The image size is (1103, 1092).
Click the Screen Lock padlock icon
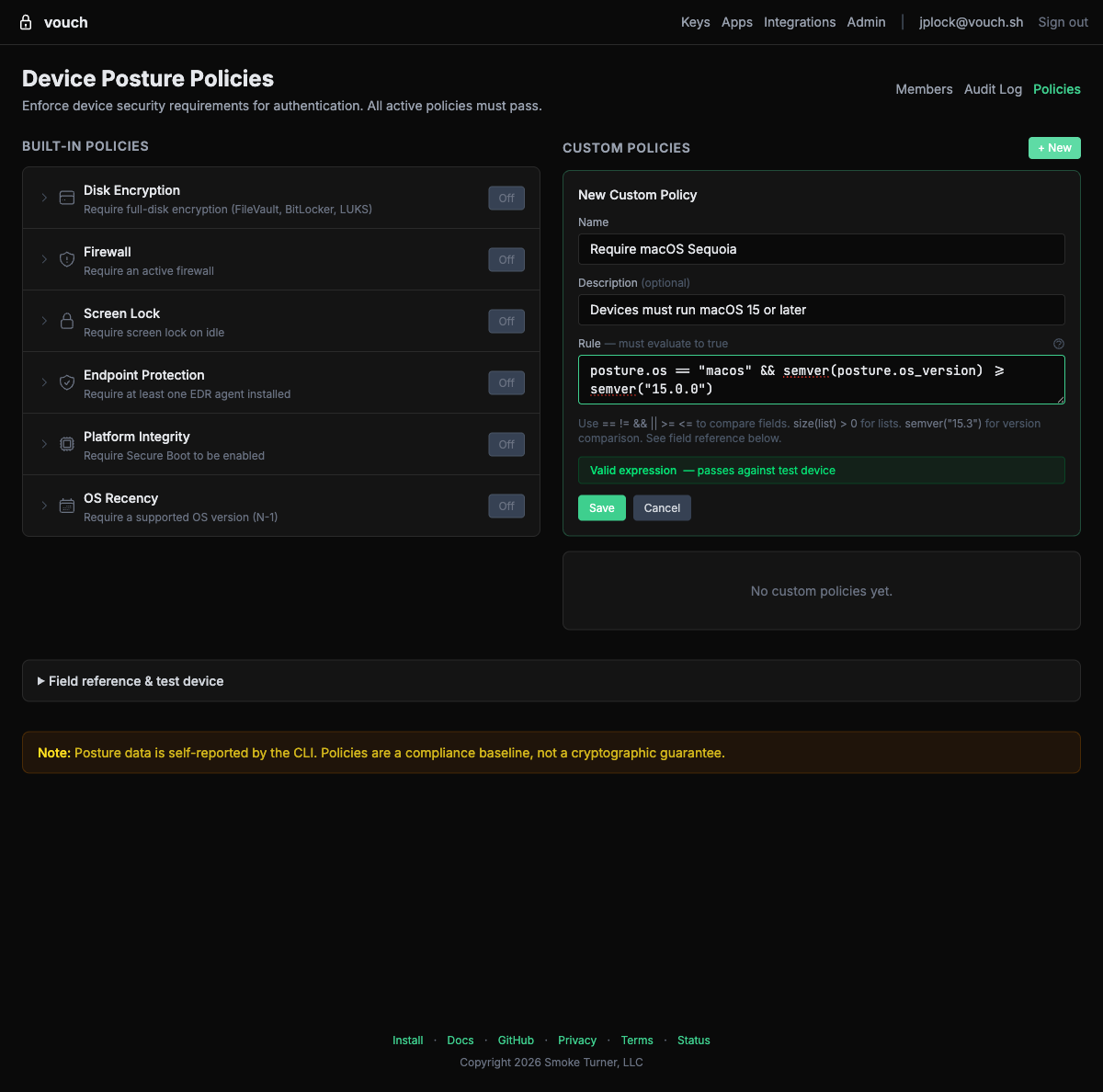pyautogui.click(x=66, y=320)
